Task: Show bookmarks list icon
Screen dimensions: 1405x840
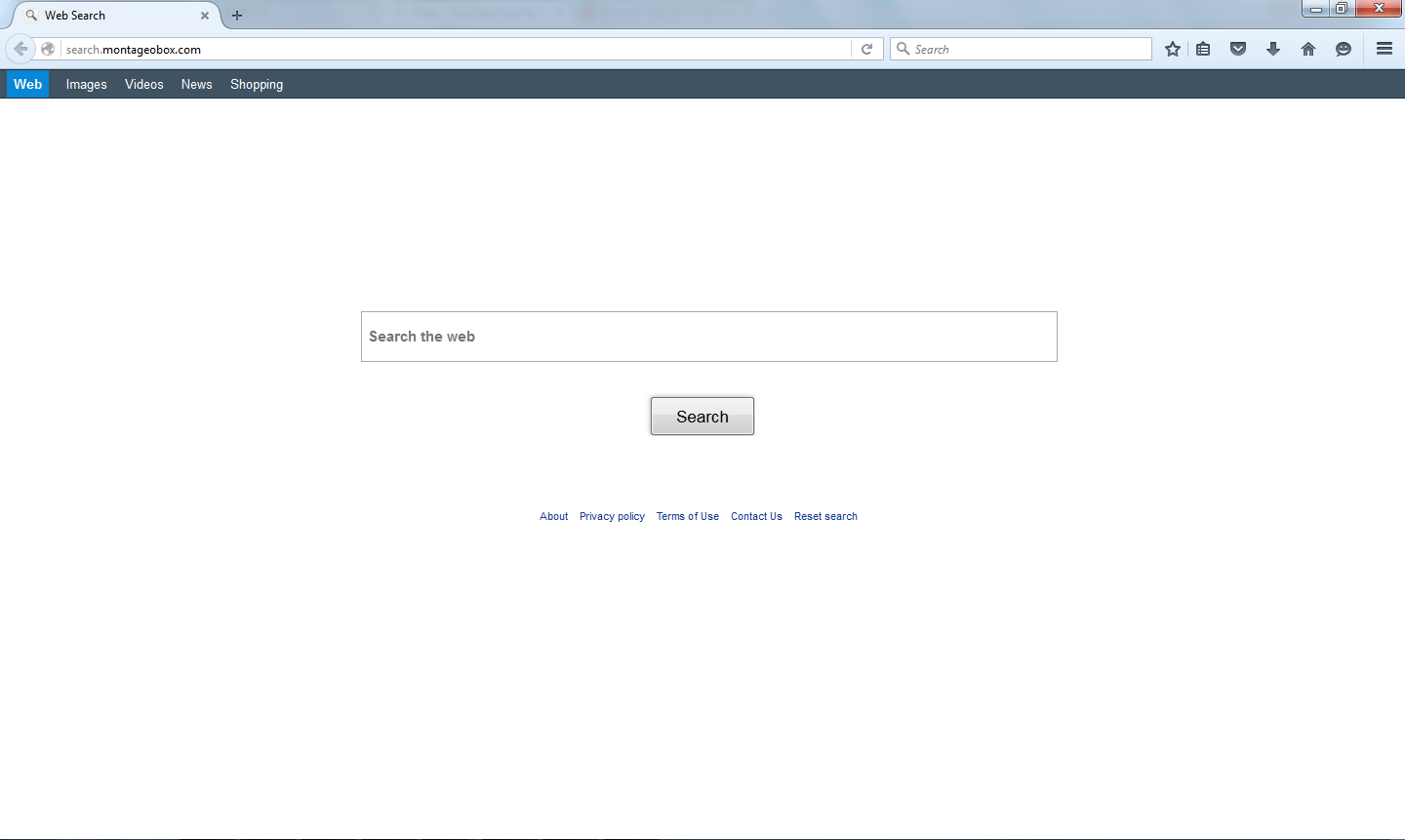Action: [x=1203, y=49]
